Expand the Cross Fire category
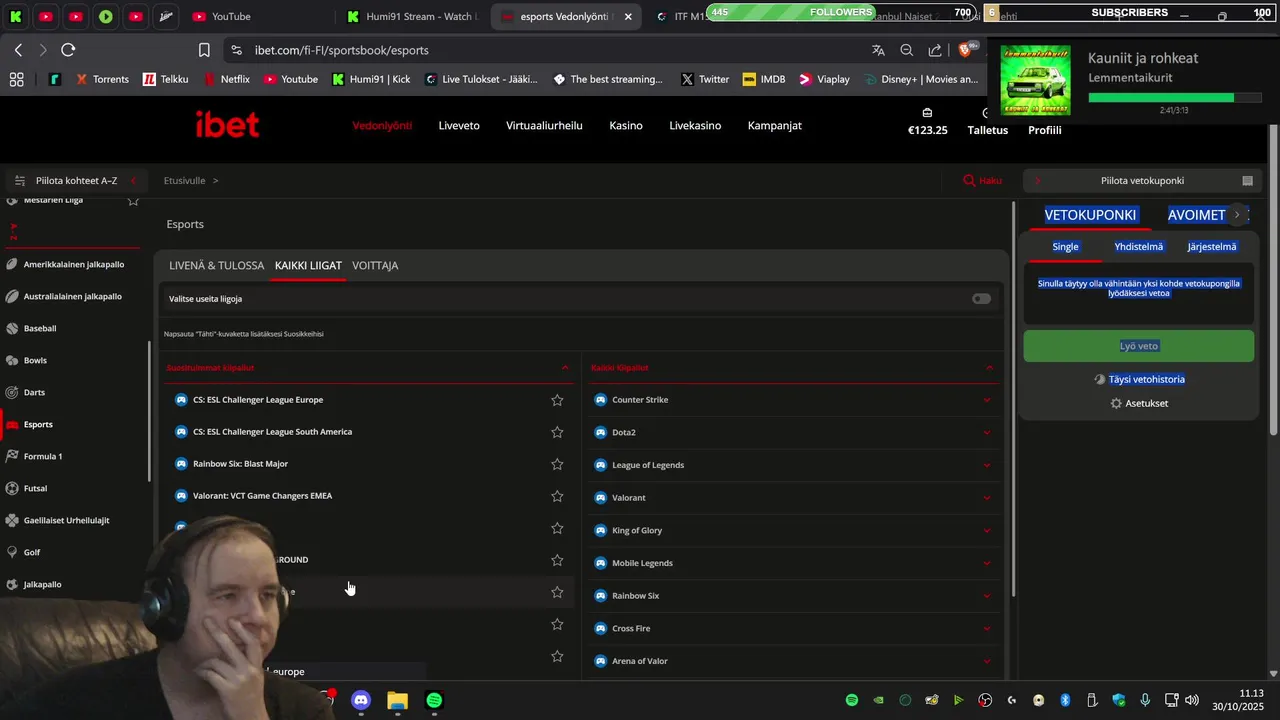Screen dimensions: 1280x720 [987, 629]
